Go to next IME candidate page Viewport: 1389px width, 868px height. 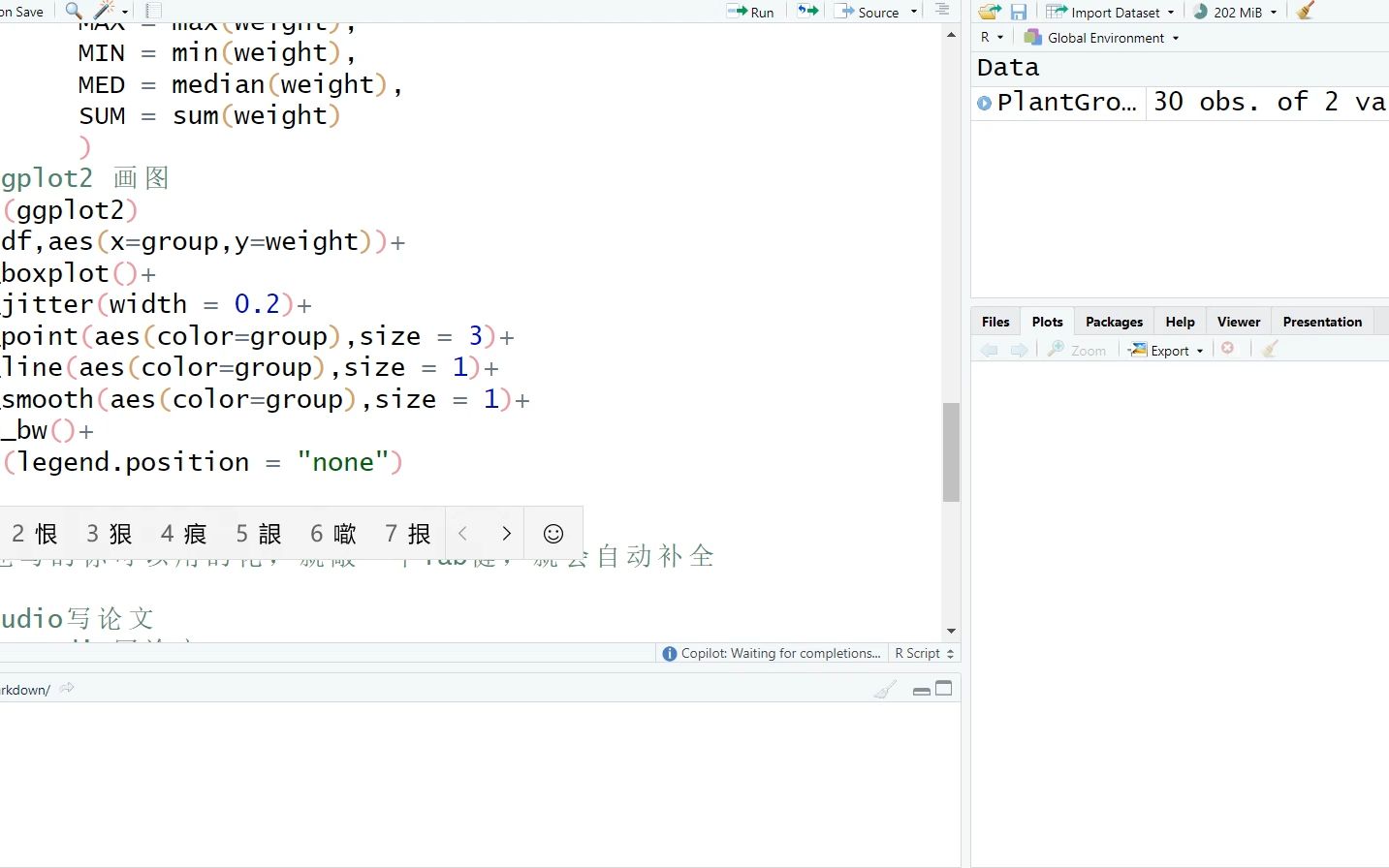point(506,533)
